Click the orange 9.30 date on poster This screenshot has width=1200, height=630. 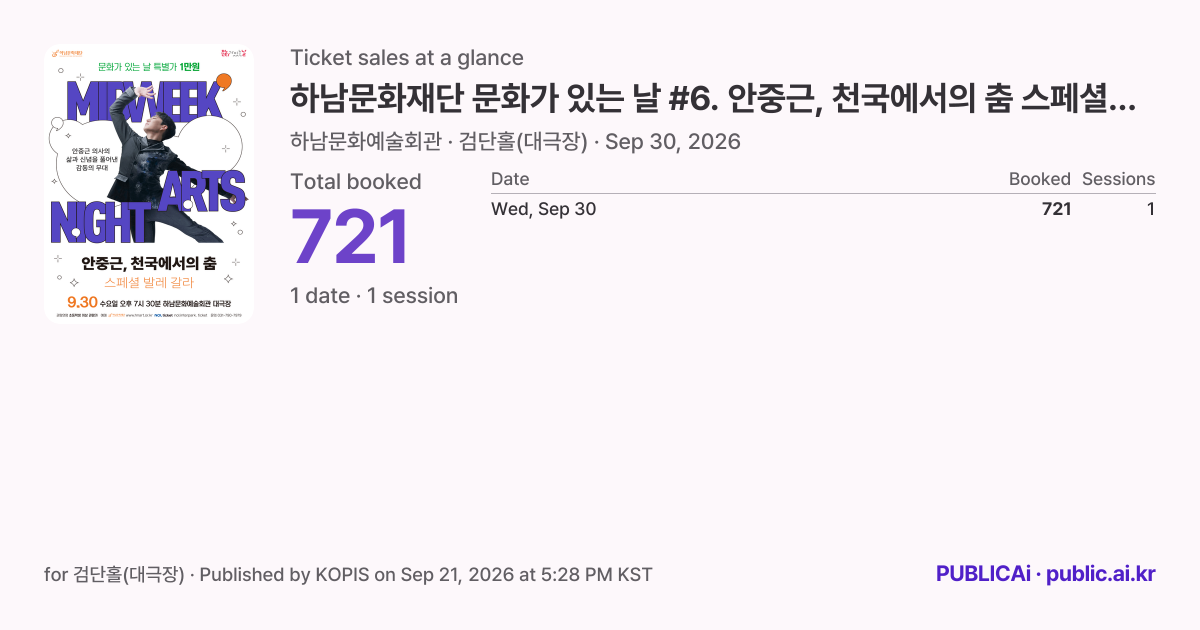click(x=82, y=302)
